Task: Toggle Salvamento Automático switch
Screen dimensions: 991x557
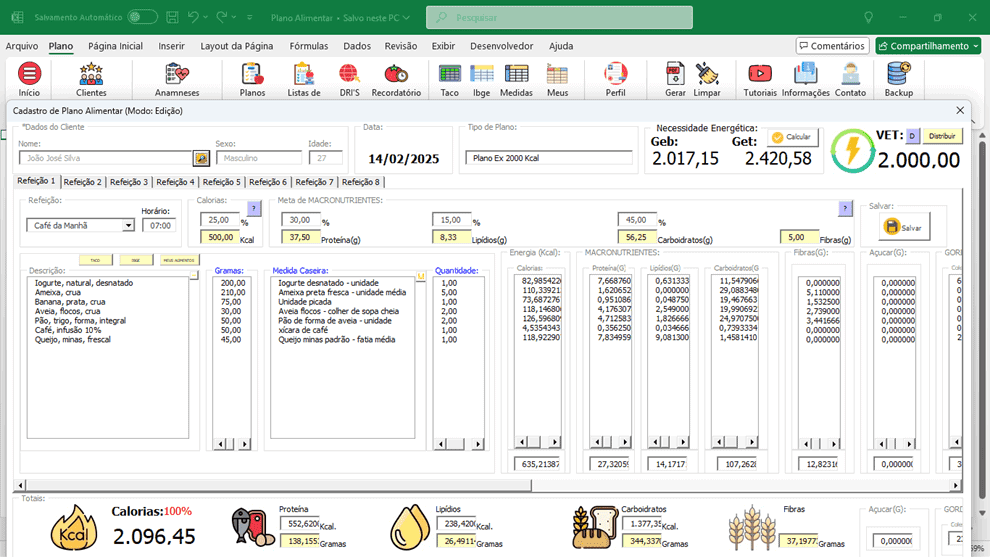Action: point(142,17)
